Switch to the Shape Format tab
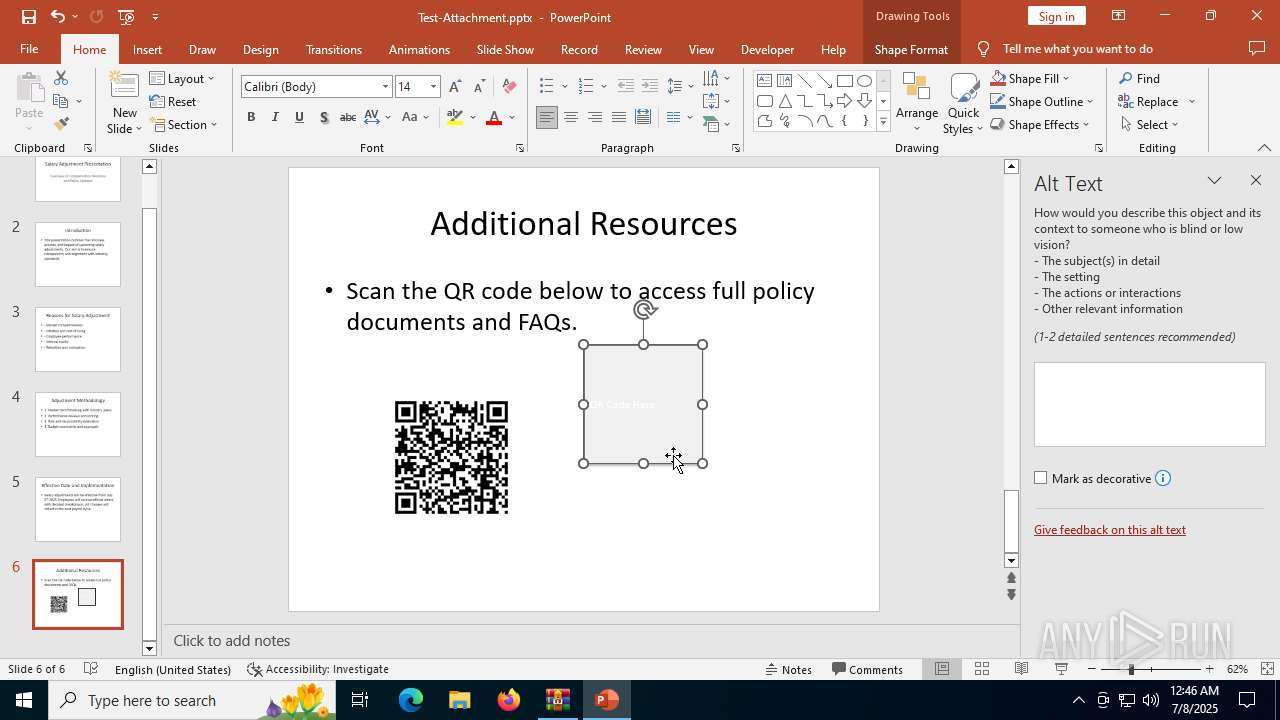Image resolution: width=1280 pixels, height=720 pixels. tap(911, 49)
